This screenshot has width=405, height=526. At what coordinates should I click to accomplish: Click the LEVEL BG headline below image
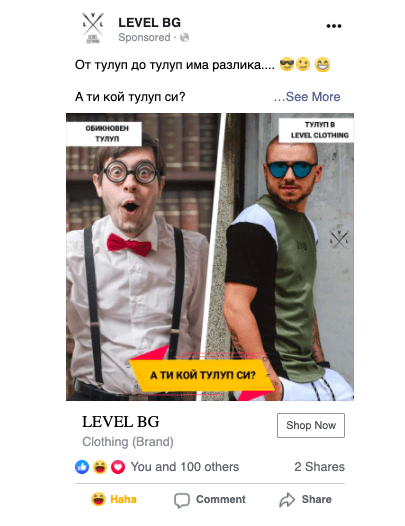(121, 422)
